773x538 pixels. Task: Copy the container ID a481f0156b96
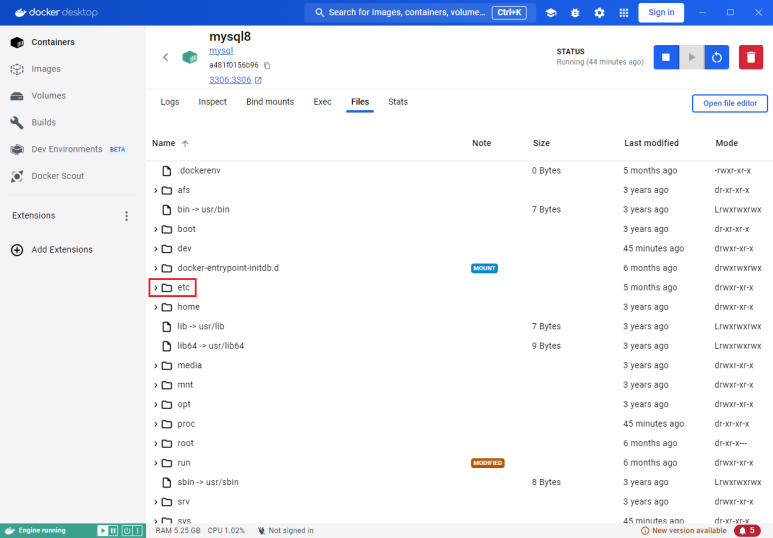click(x=267, y=66)
